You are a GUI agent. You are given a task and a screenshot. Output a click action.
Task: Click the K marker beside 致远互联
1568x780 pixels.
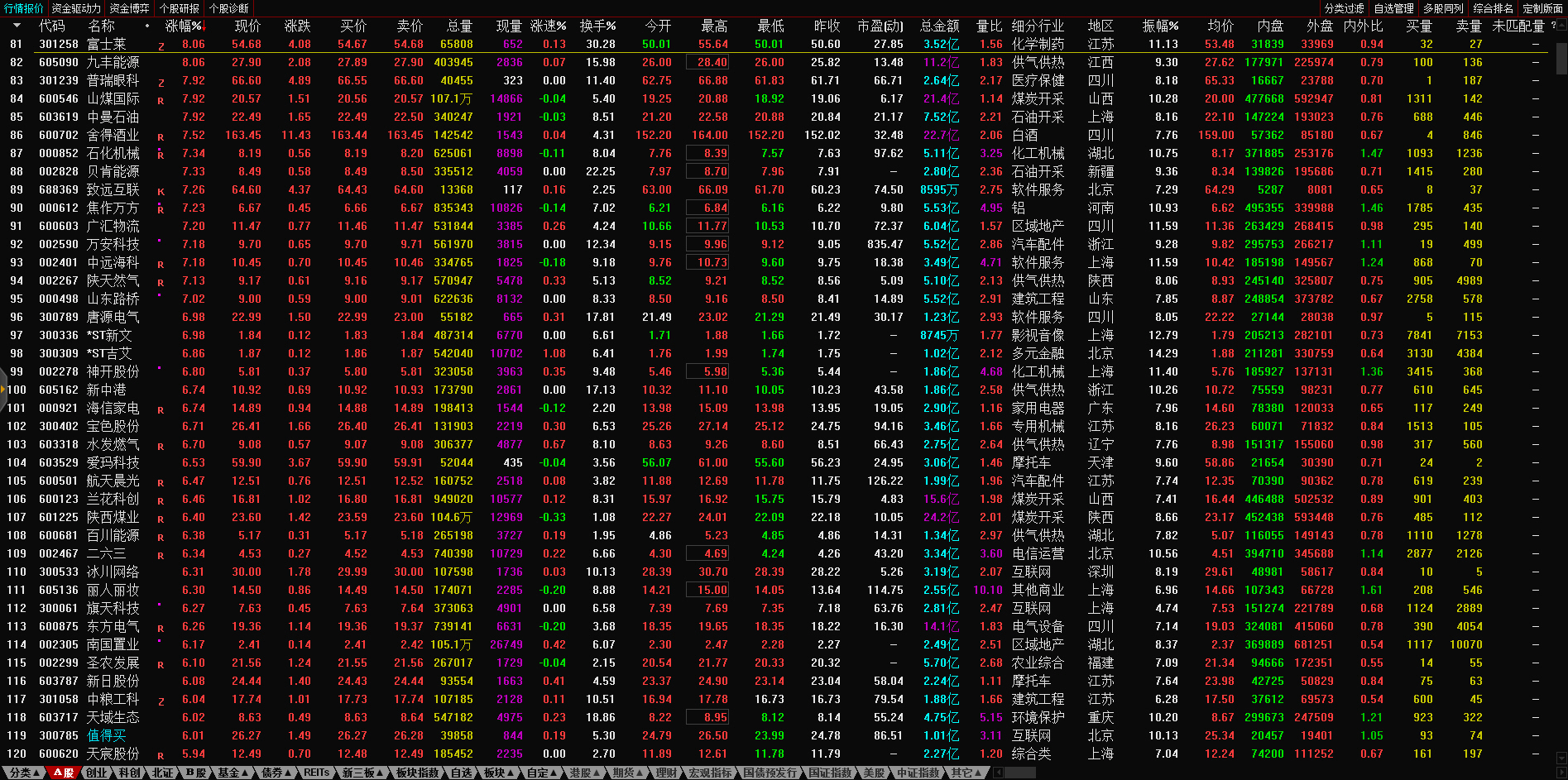coord(161,191)
